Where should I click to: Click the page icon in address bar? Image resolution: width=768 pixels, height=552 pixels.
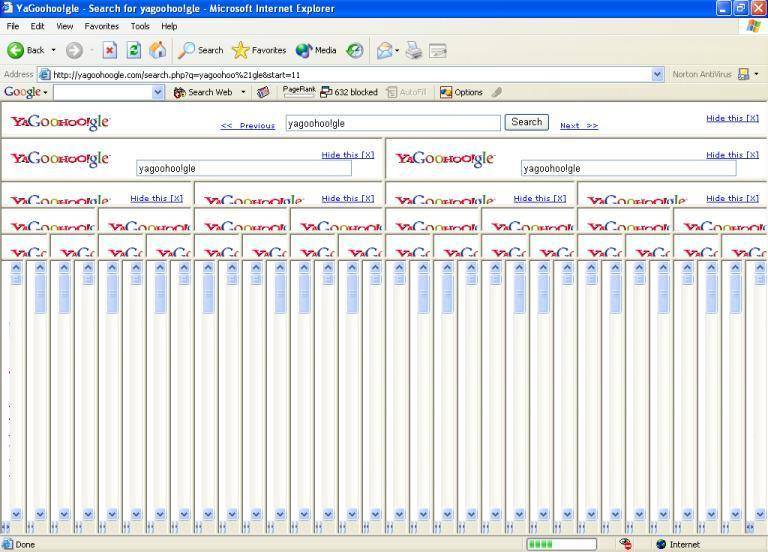click(x=45, y=74)
